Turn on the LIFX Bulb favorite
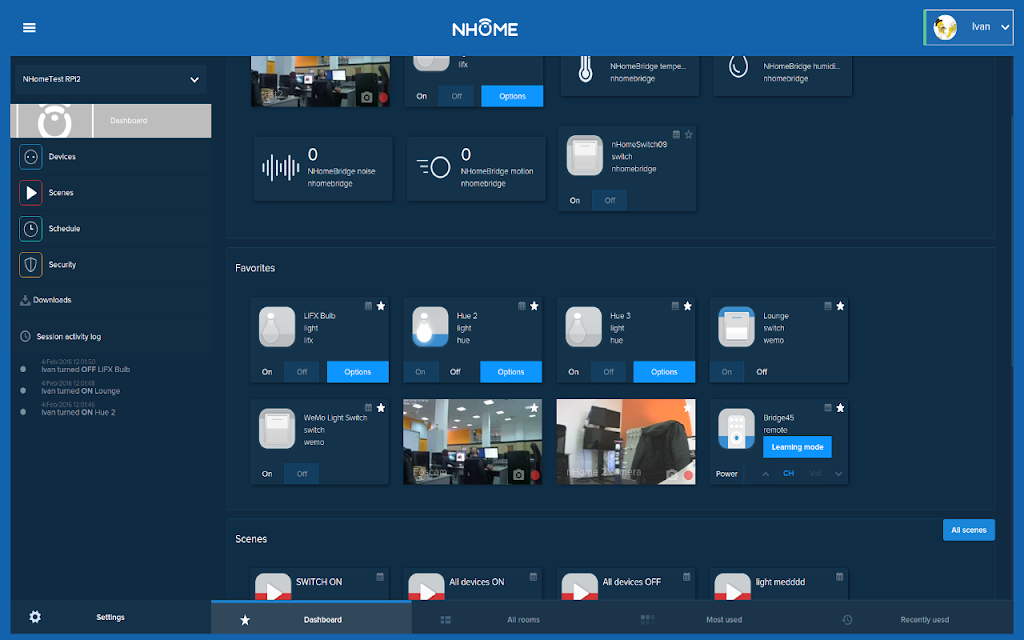This screenshot has height=640, width=1024. coord(267,372)
